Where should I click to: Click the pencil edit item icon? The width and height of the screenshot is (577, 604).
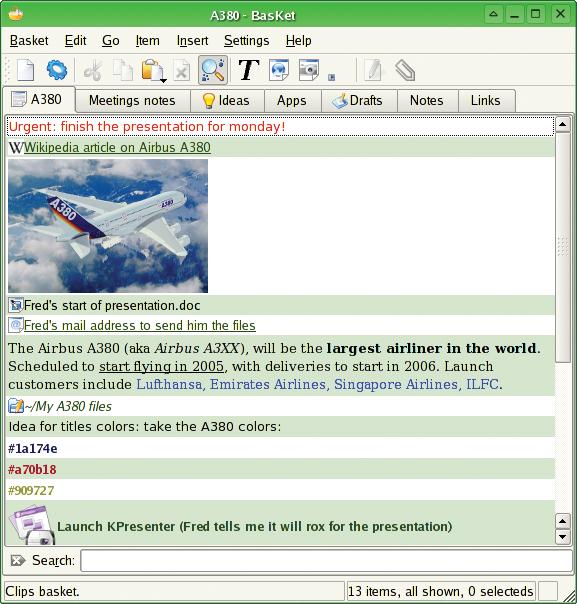tap(374, 70)
